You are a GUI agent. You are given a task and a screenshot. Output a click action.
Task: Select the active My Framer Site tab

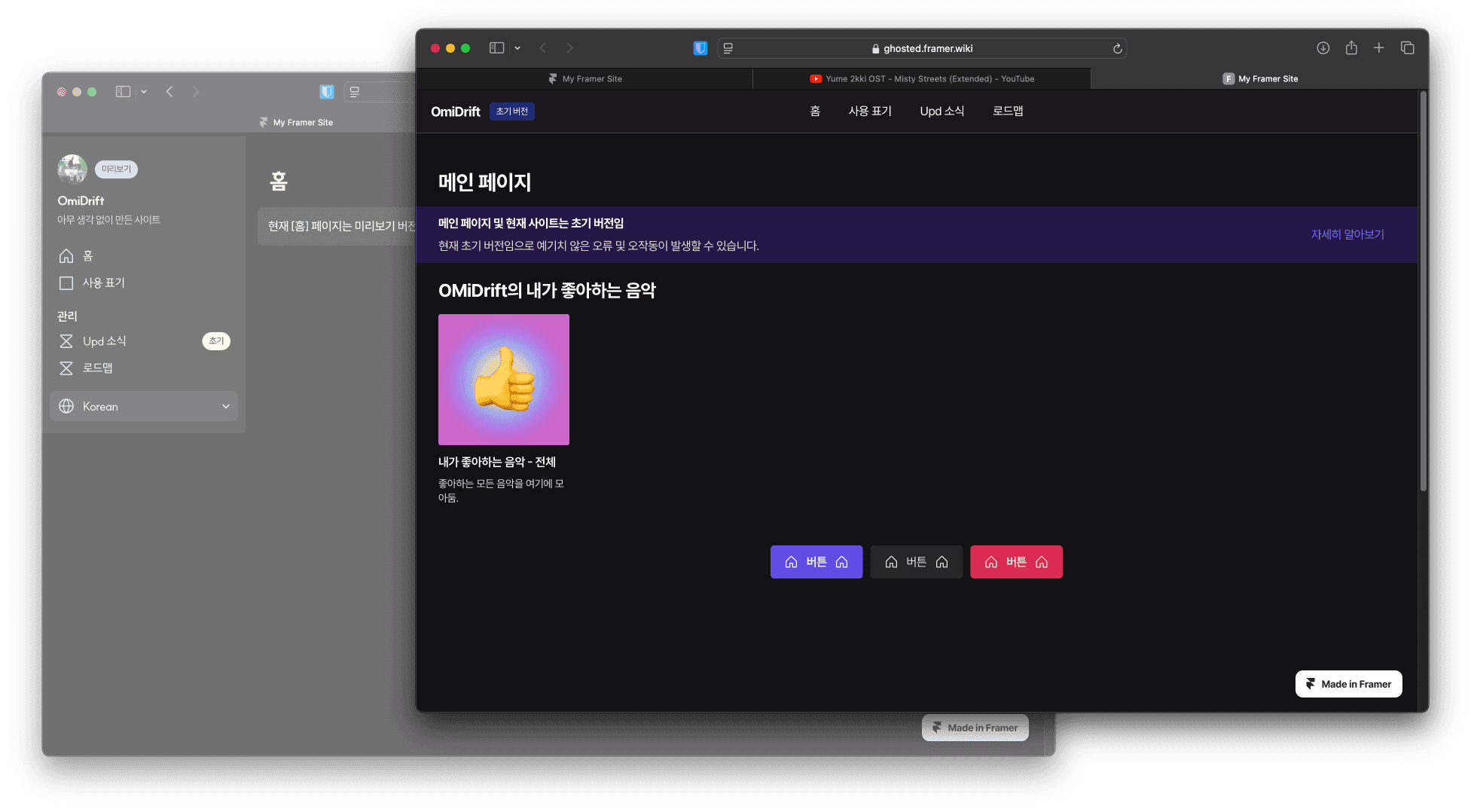[1259, 78]
